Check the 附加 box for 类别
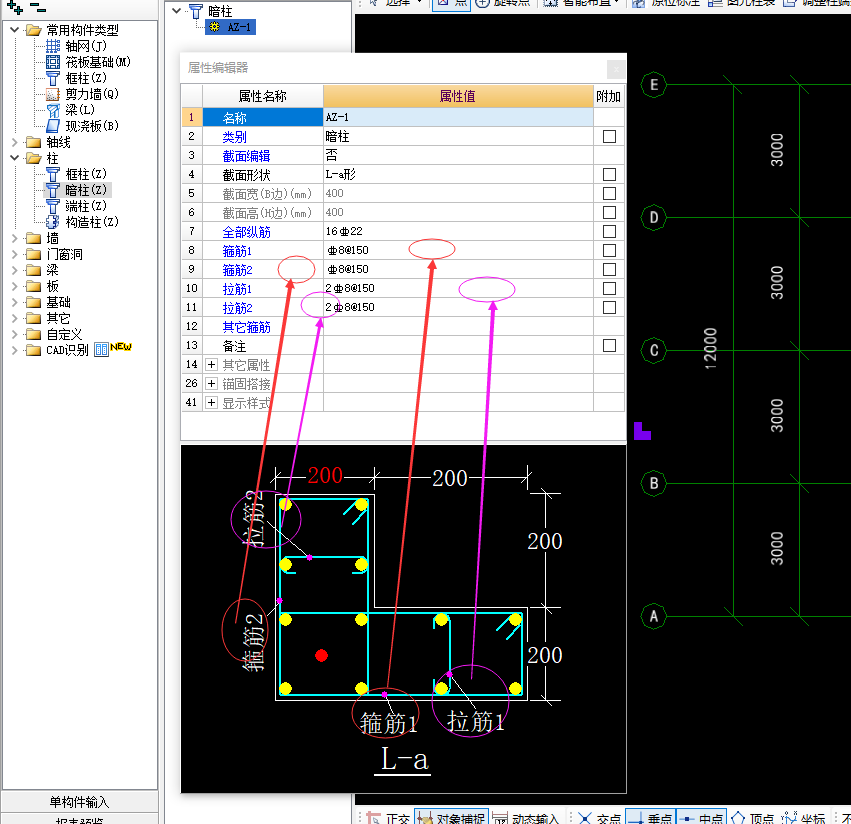Screen dimensions: 851x824 coord(609,136)
